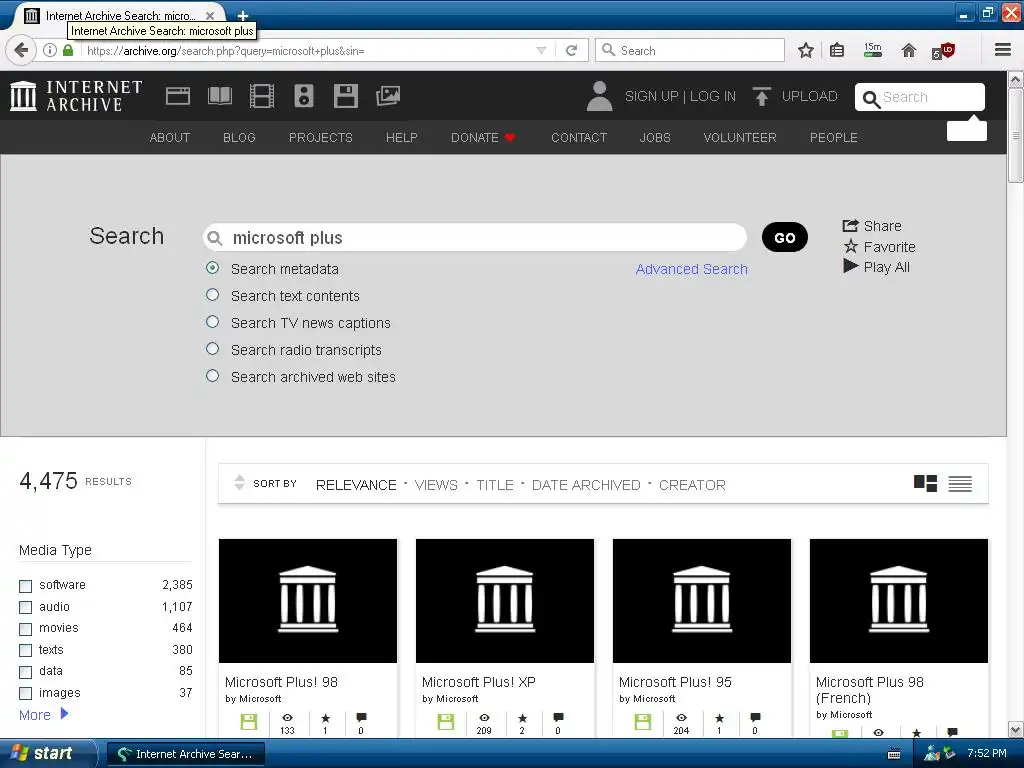The height and width of the screenshot is (768, 1024).
Task: Open the VOLUNTEER nav link
Action: pyautogui.click(x=740, y=138)
